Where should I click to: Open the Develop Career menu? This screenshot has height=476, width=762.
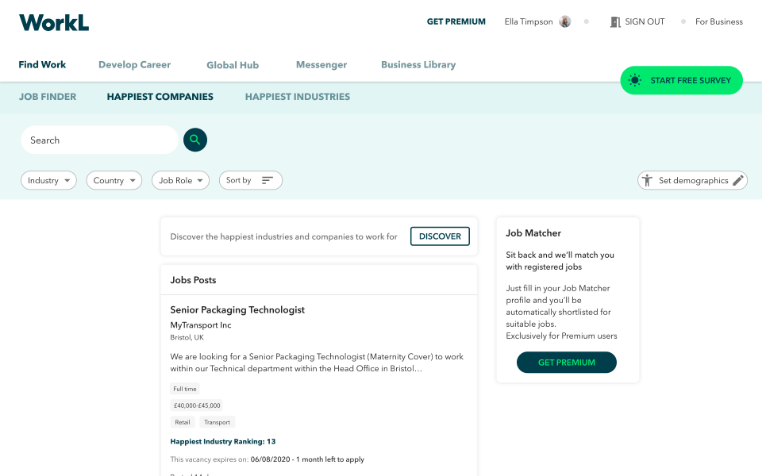click(x=134, y=65)
